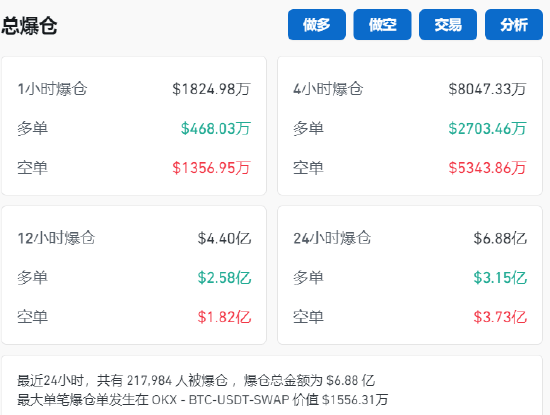The height and width of the screenshot is (415, 550).
Task: Click 4-hour long value $2703.46万
Action: click(487, 128)
